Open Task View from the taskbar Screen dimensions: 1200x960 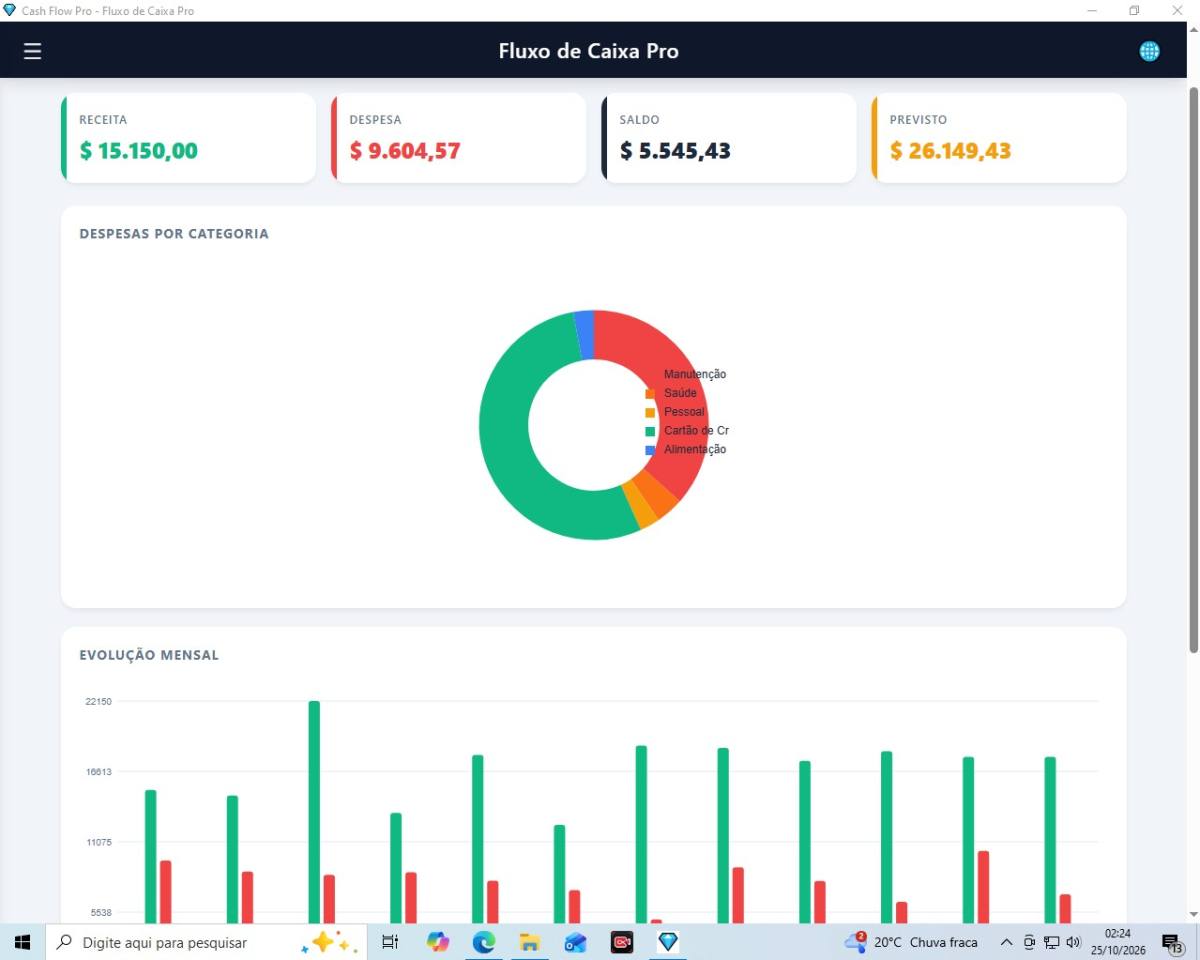(390, 942)
